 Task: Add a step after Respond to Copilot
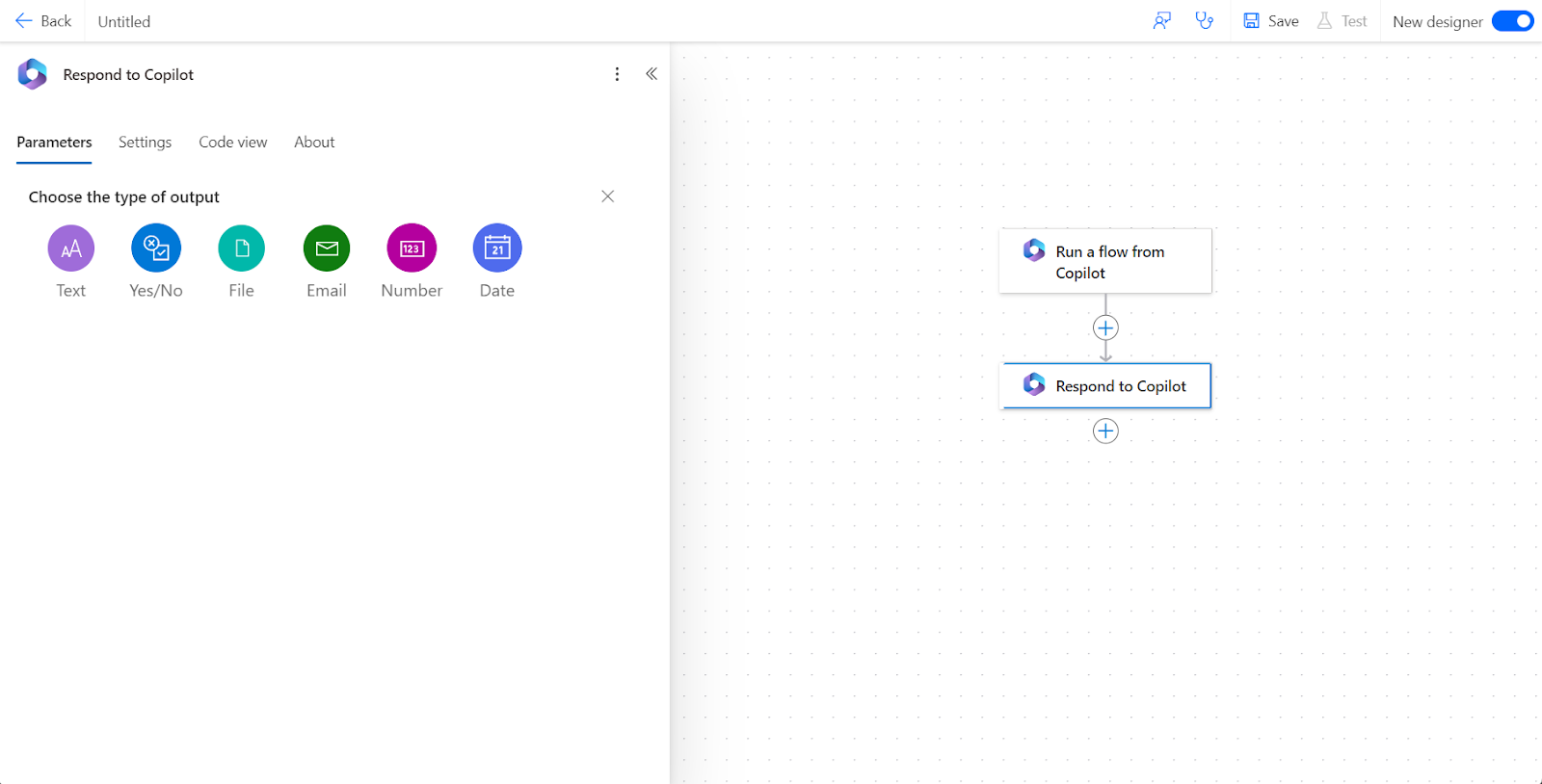1105,431
